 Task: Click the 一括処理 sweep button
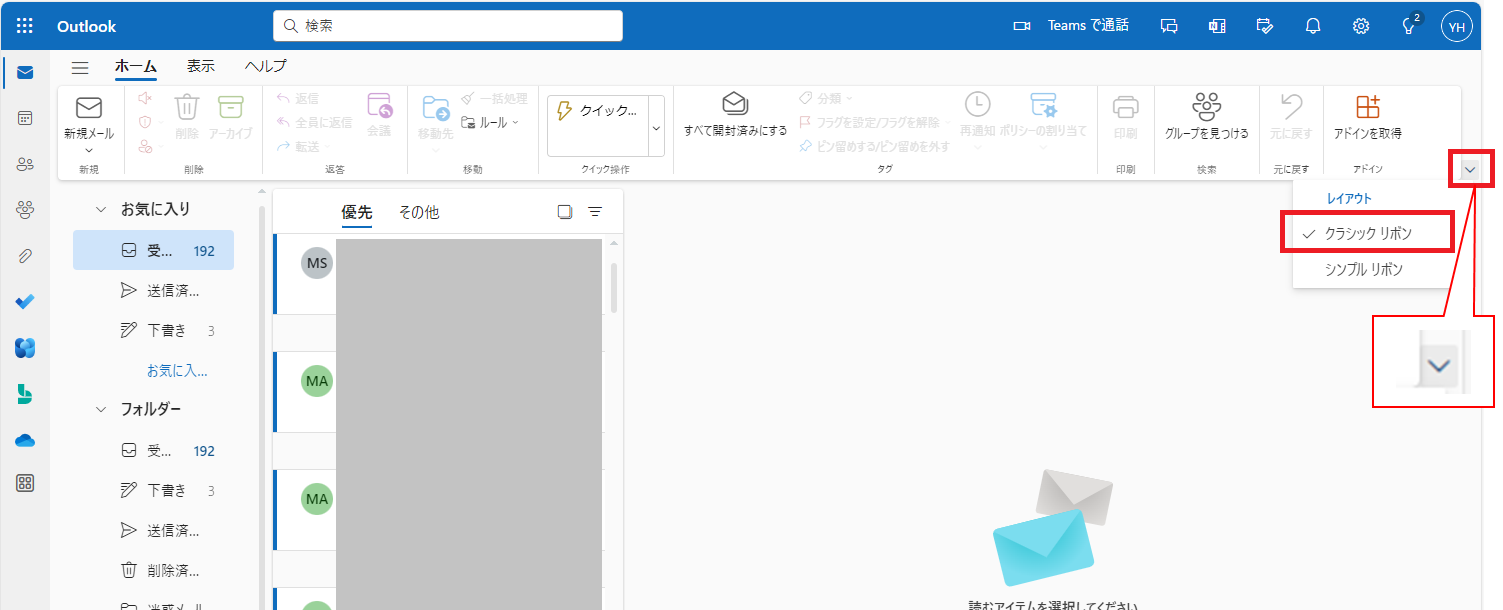[x=494, y=98]
